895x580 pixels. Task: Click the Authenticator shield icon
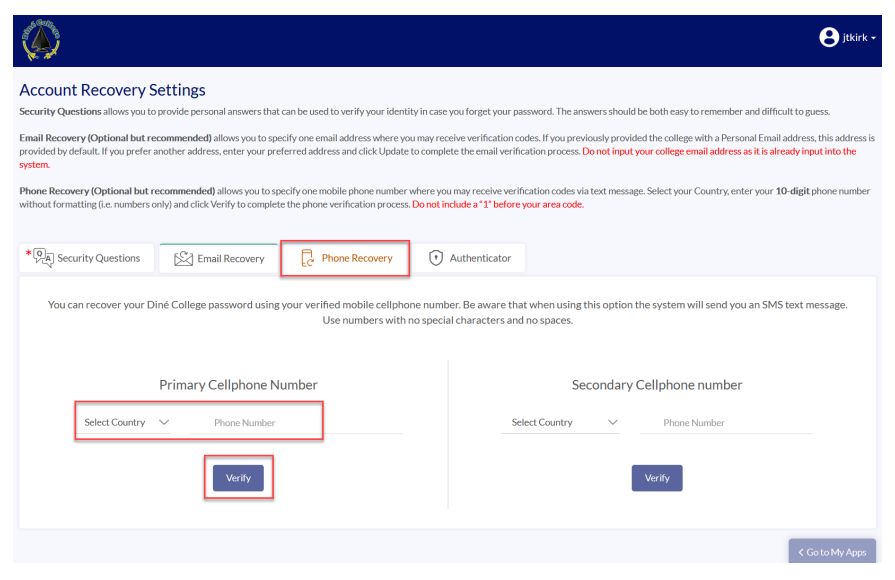[x=436, y=258]
